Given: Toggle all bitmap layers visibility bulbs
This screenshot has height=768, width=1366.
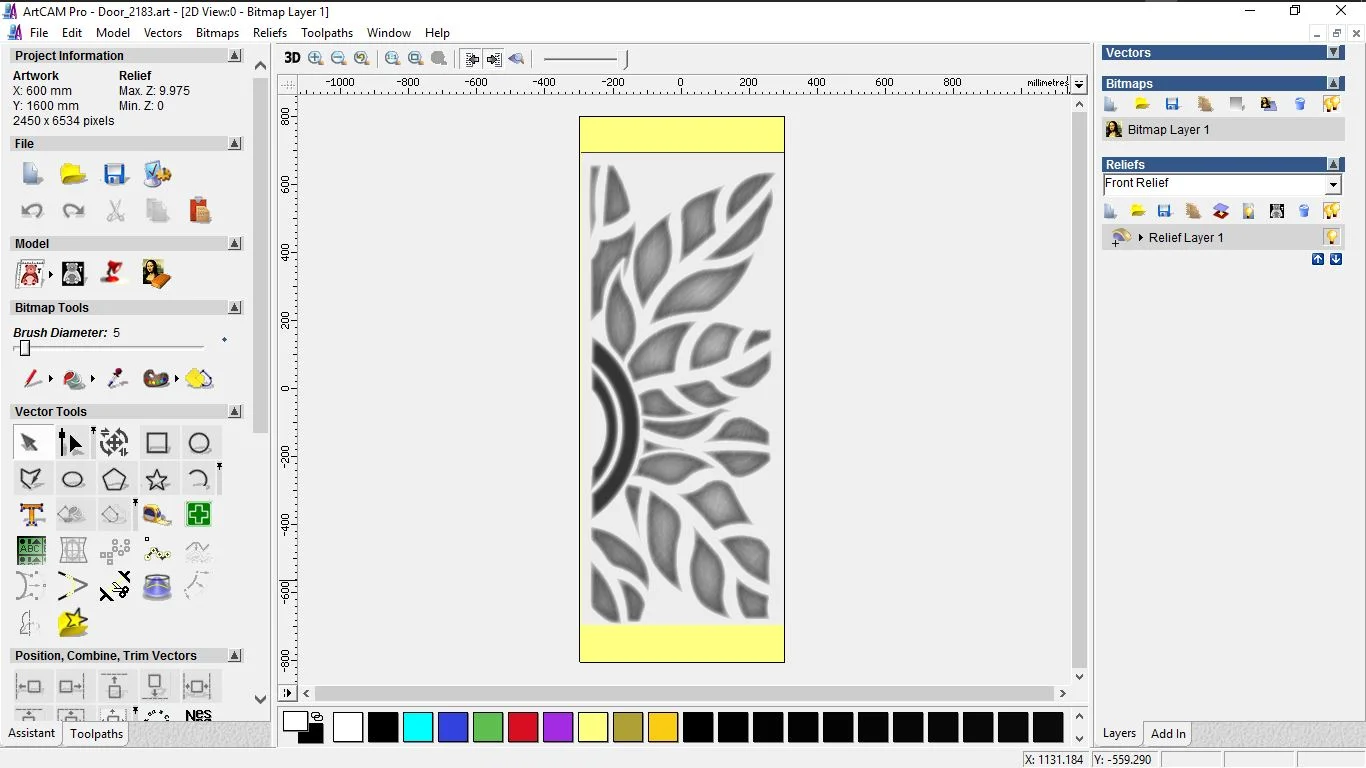Looking at the screenshot, I should pyautogui.click(x=1331, y=104).
